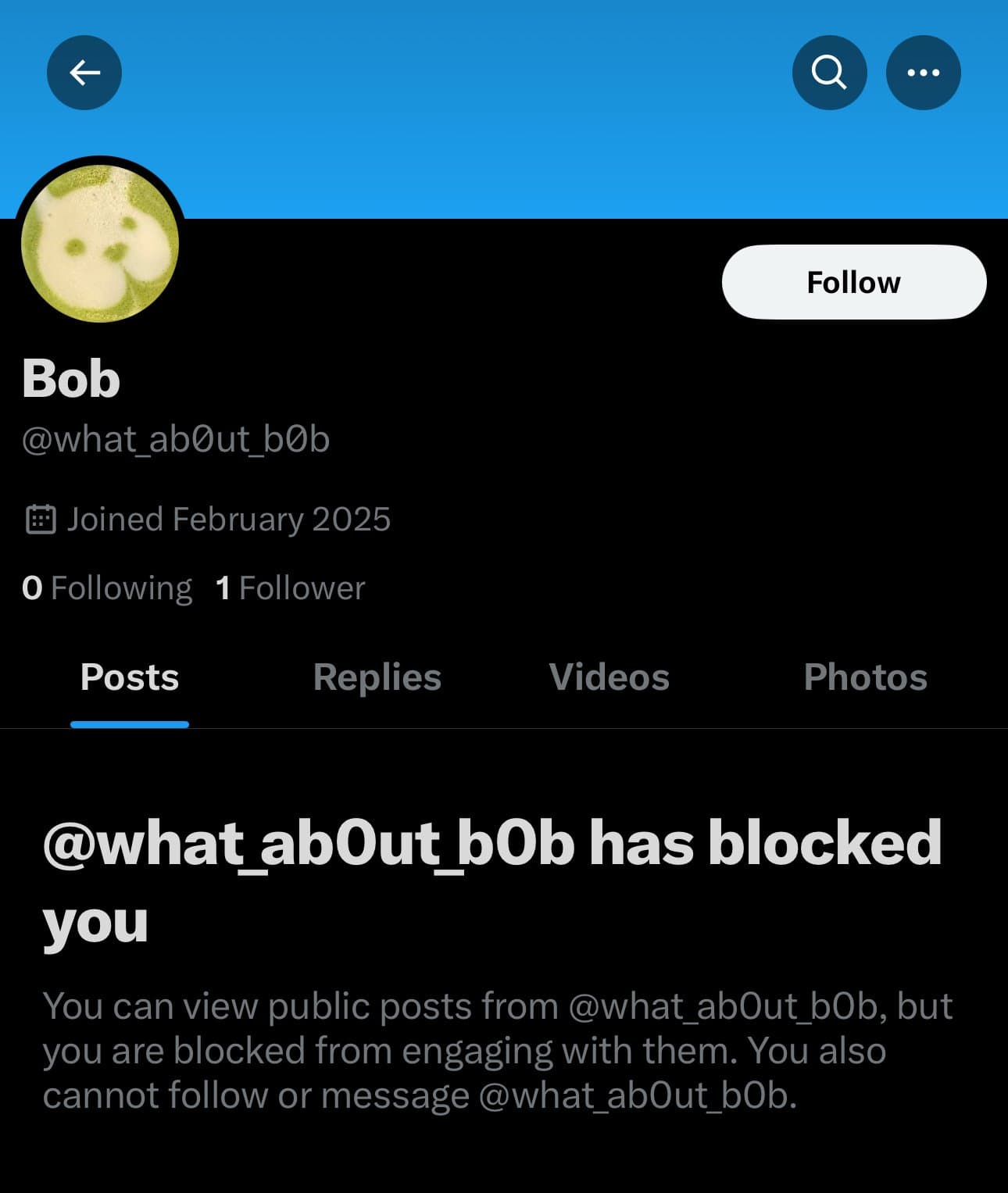Tap the calendar icon next to Joined
The height and width of the screenshot is (1193, 1008).
tap(41, 520)
